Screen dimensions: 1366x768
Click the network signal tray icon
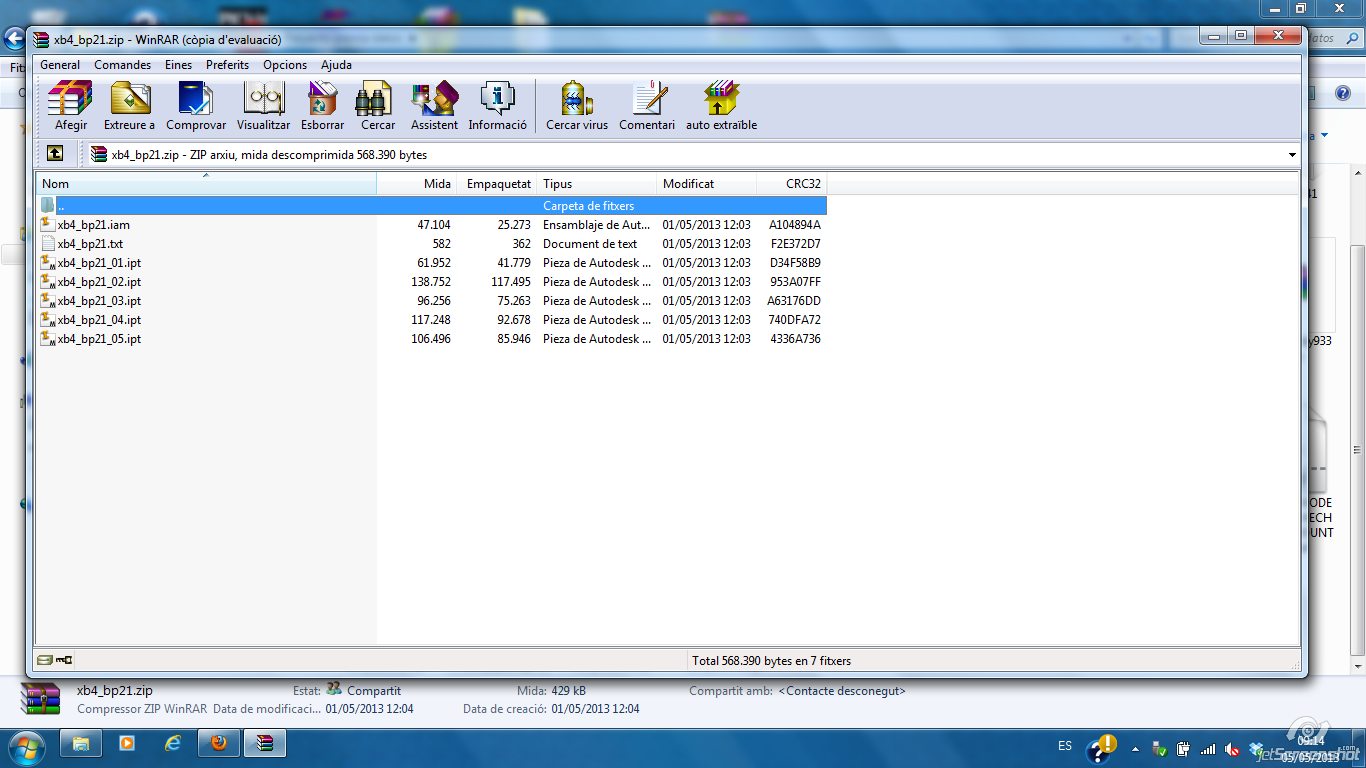click(x=1208, y=749)
